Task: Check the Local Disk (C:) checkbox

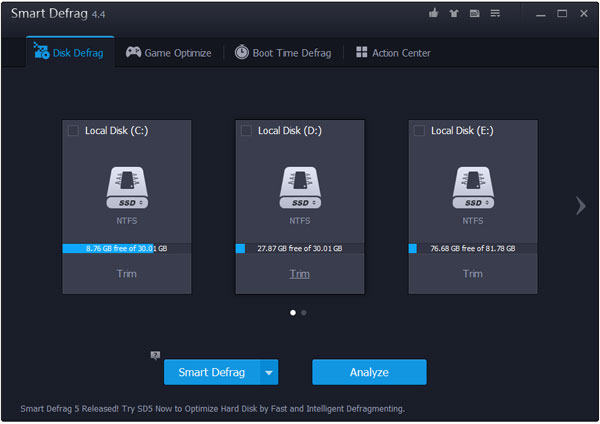Action: 73,130
